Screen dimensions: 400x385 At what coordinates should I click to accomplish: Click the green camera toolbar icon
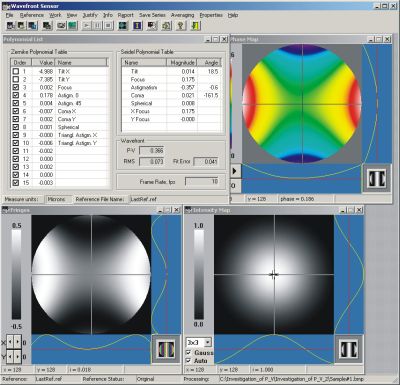[72, 25]
